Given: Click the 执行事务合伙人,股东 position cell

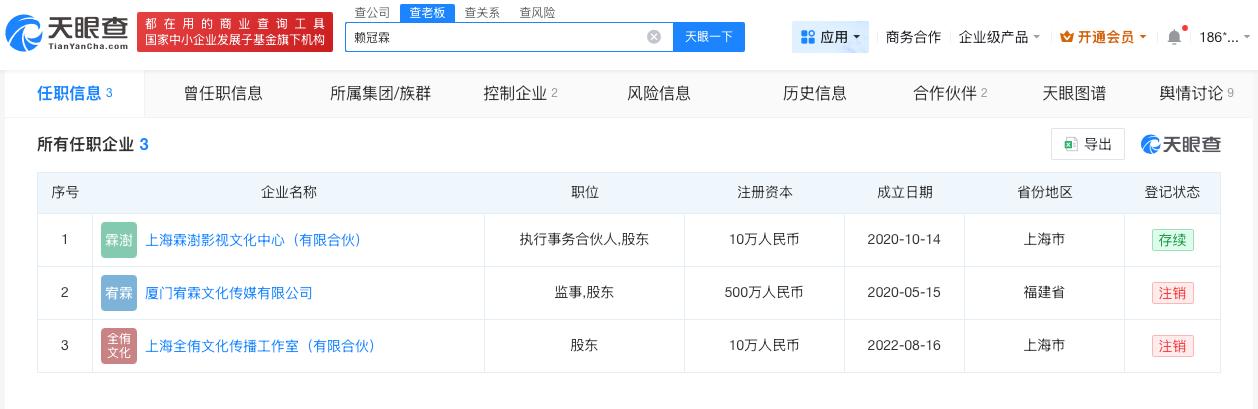Looking at the screenshot, I should (585, 240).
